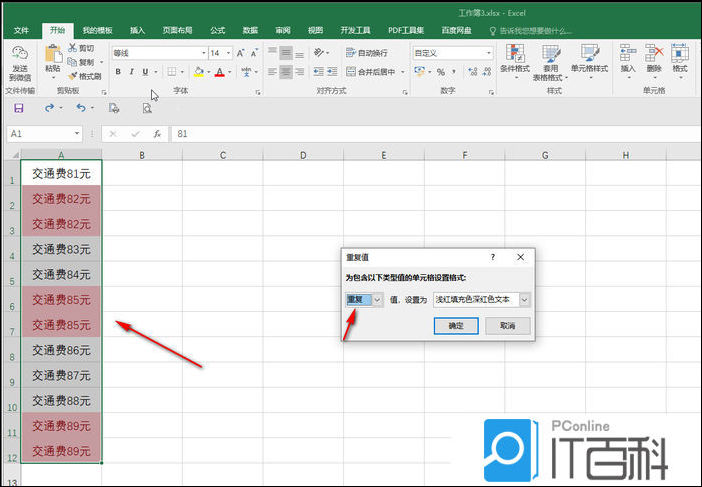Open the 文件 tab
Screen dimensions: 702x487
pos(21,30)
